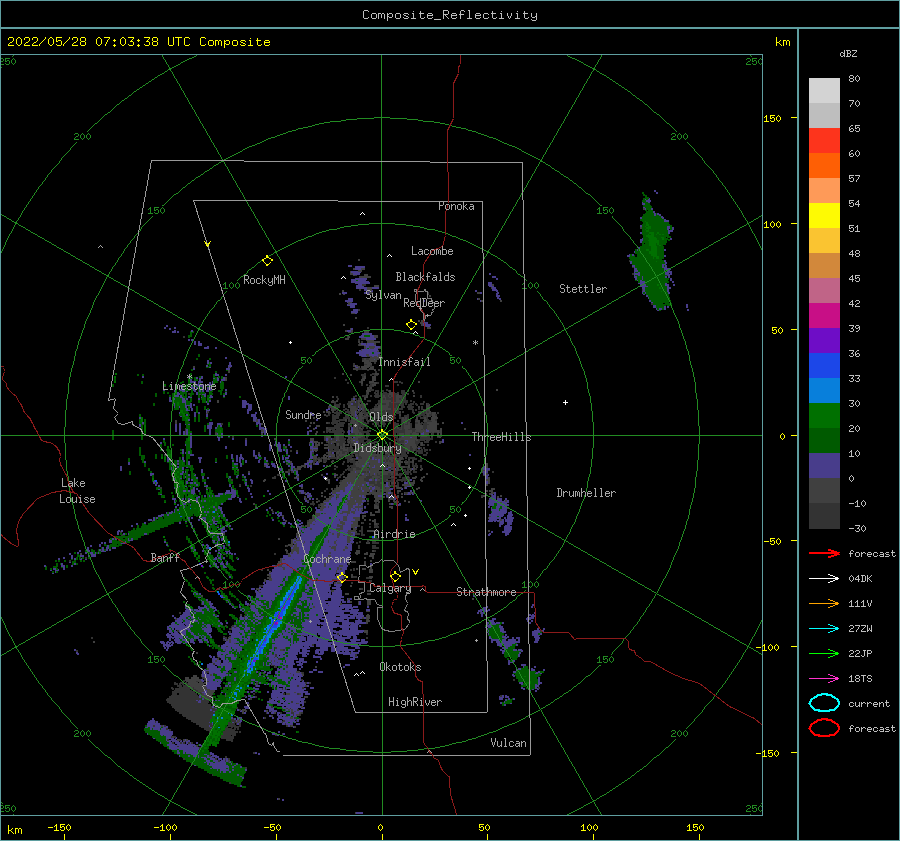The width and height of the screenshot is (900, 841).
Task: Click the blue 36 dBZ color swatch
Action: [824, 366]
